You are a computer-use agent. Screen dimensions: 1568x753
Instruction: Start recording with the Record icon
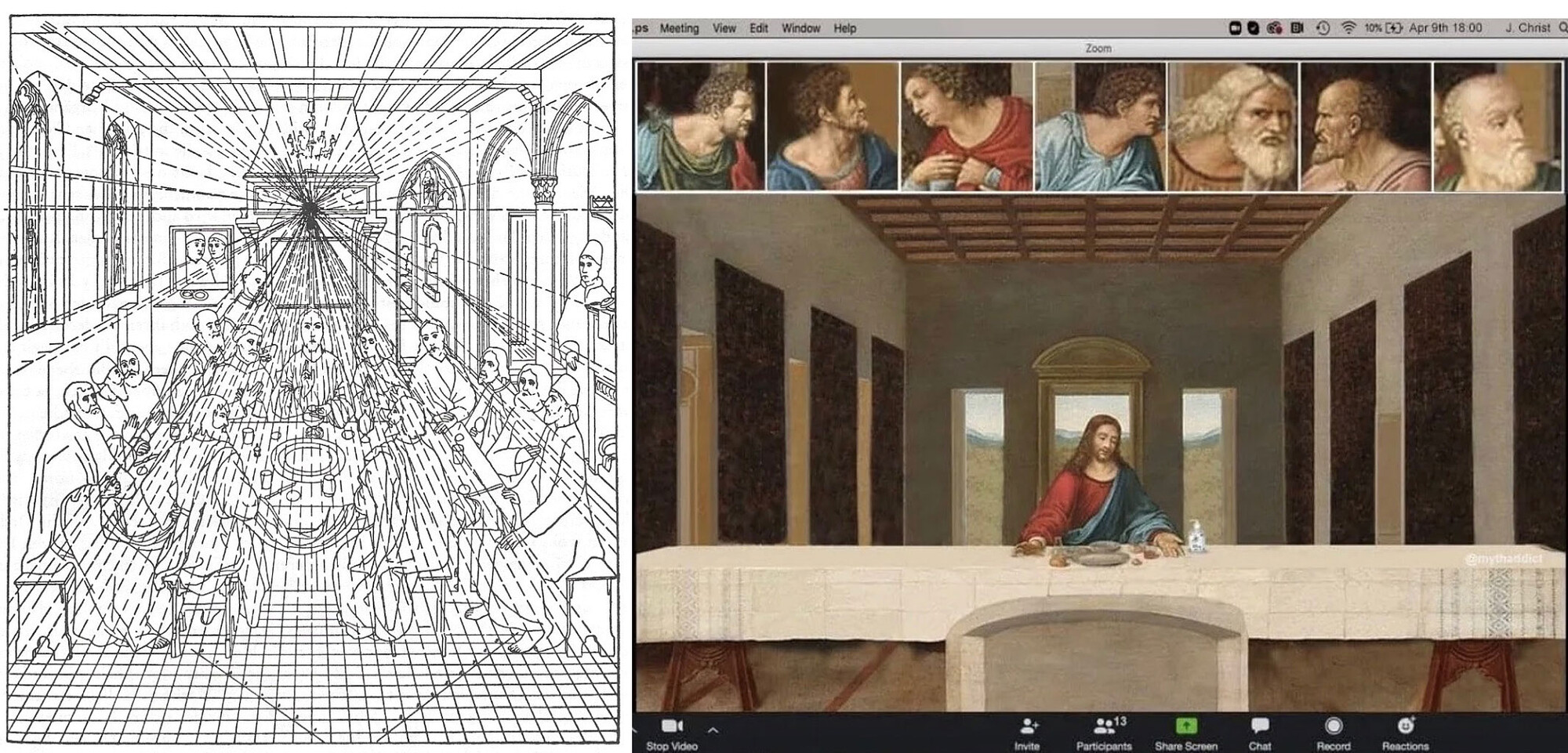(1333, 726)
